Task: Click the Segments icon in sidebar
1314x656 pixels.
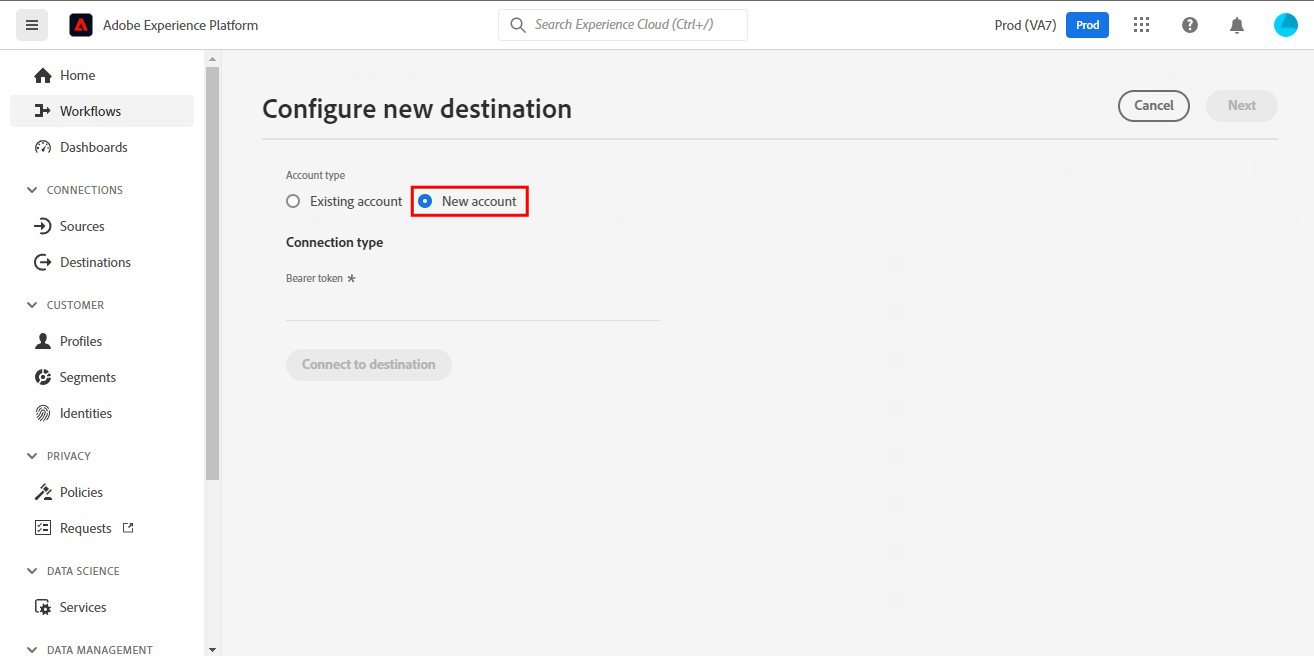Action: pos(43,377)
